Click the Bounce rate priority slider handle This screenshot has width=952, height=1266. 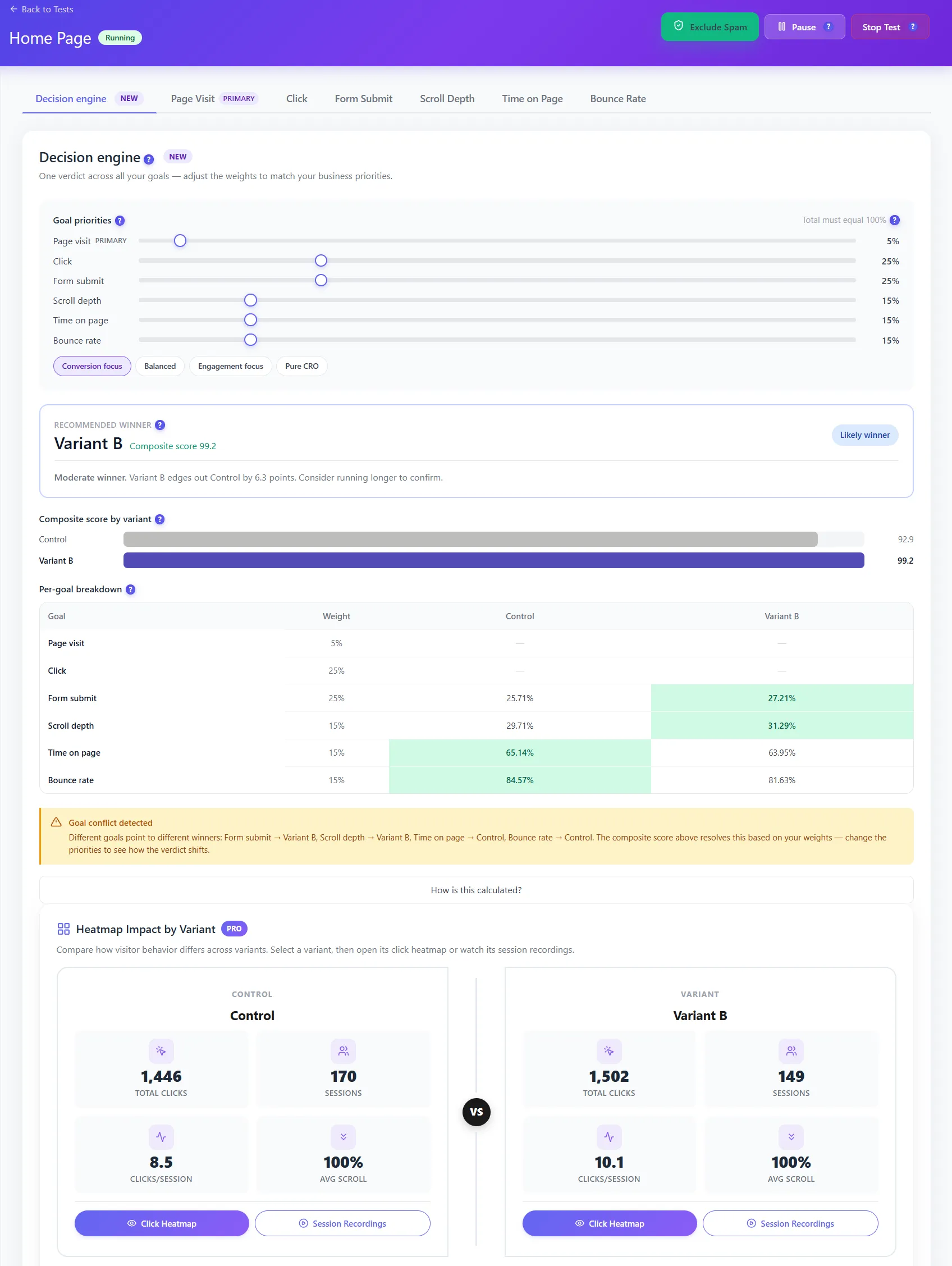click(x=250, y=340)
